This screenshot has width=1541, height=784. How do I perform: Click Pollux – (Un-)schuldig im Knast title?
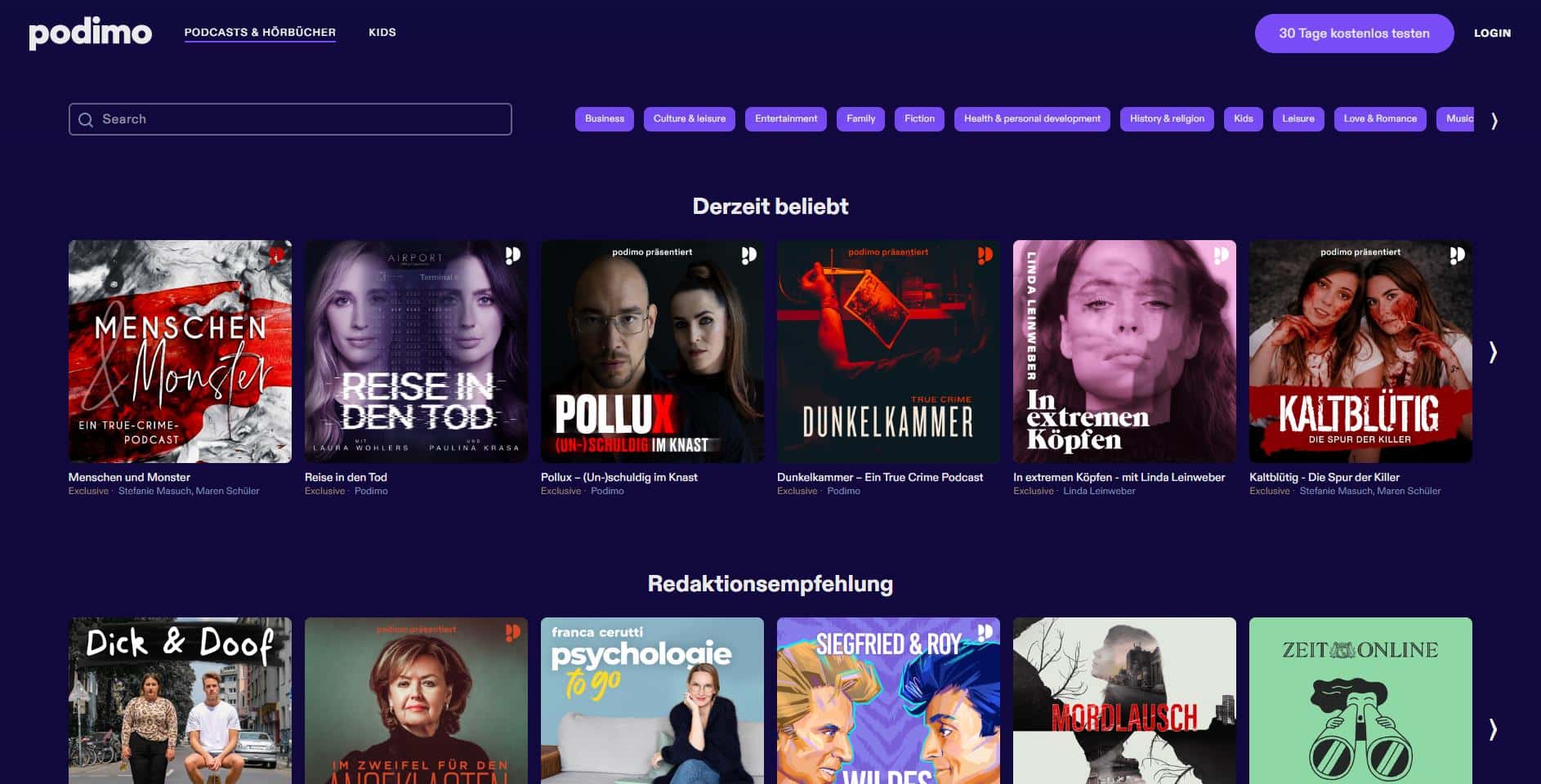click(619, 478)
